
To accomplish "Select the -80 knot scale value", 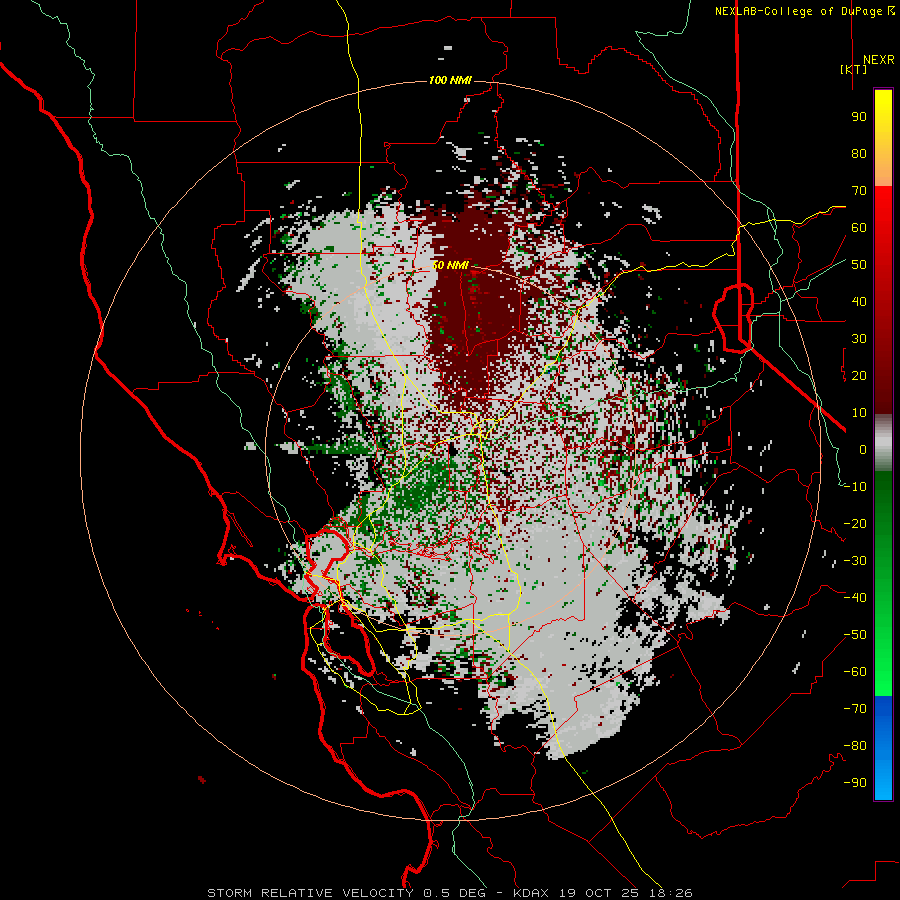I will [x=855, y=746].
